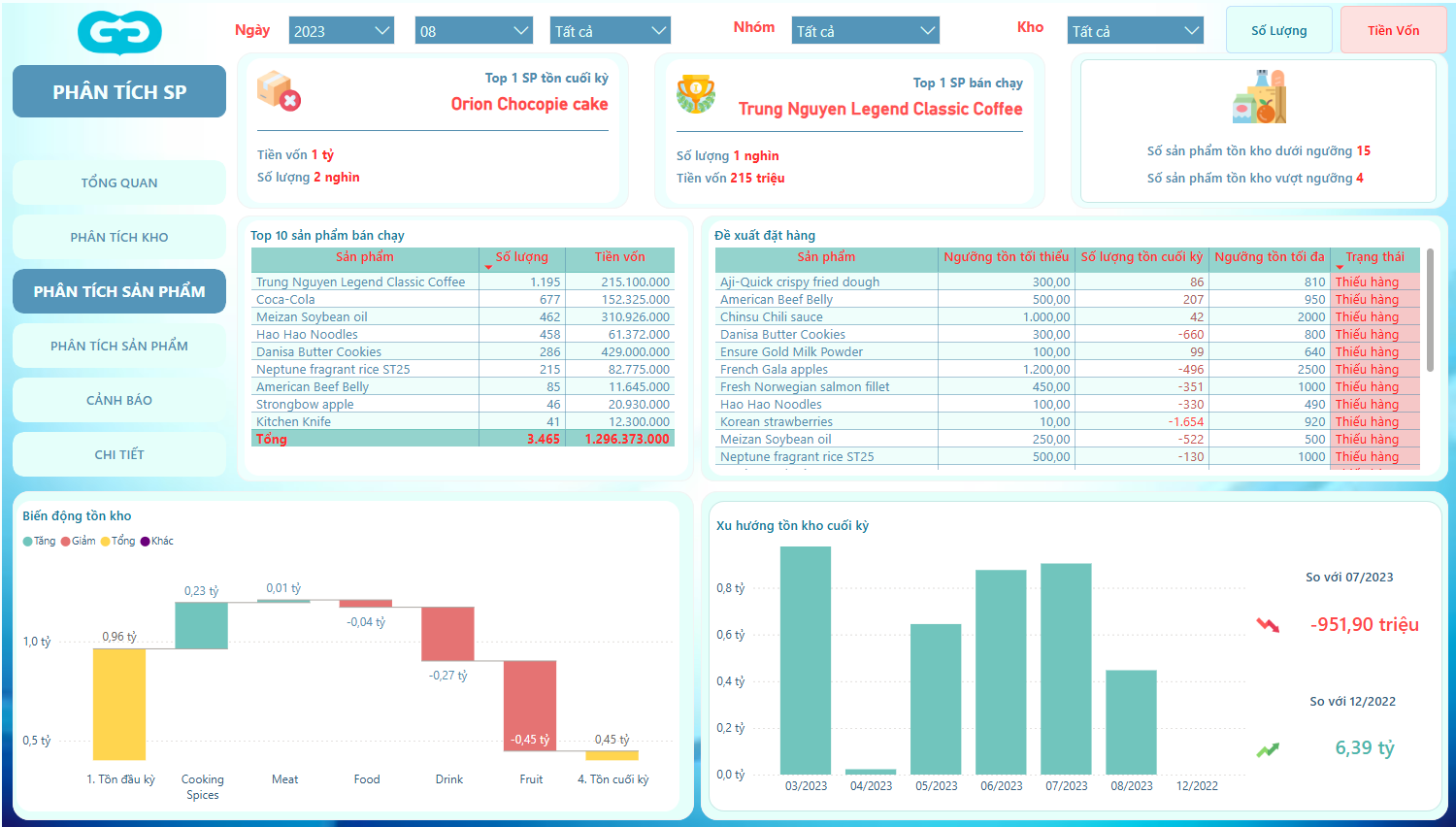Click the 6,39 tỷ comparison value
Screen dimensions: 1456x827
pos(1364,747)
